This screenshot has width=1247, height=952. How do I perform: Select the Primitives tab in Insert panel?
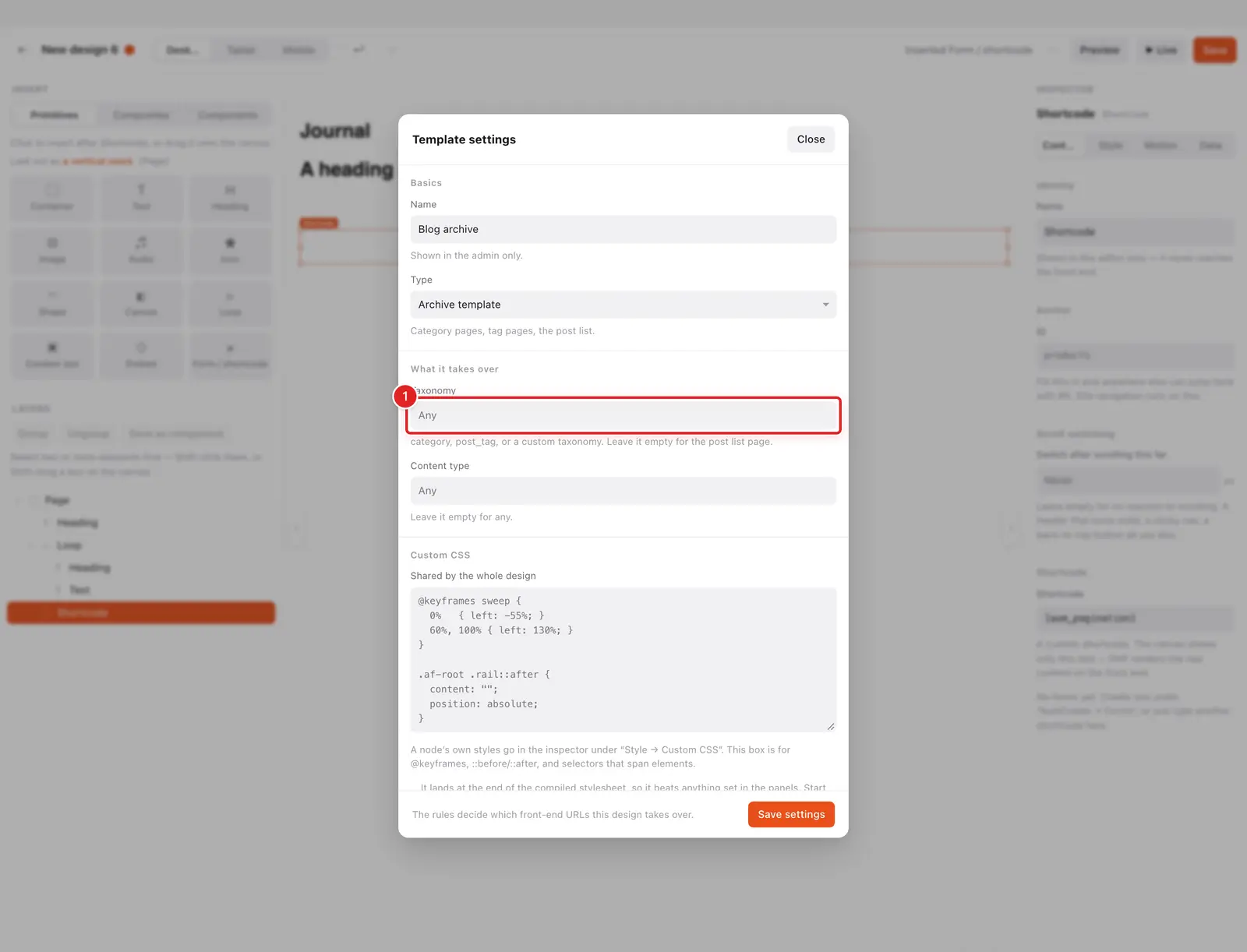point(55,115)
